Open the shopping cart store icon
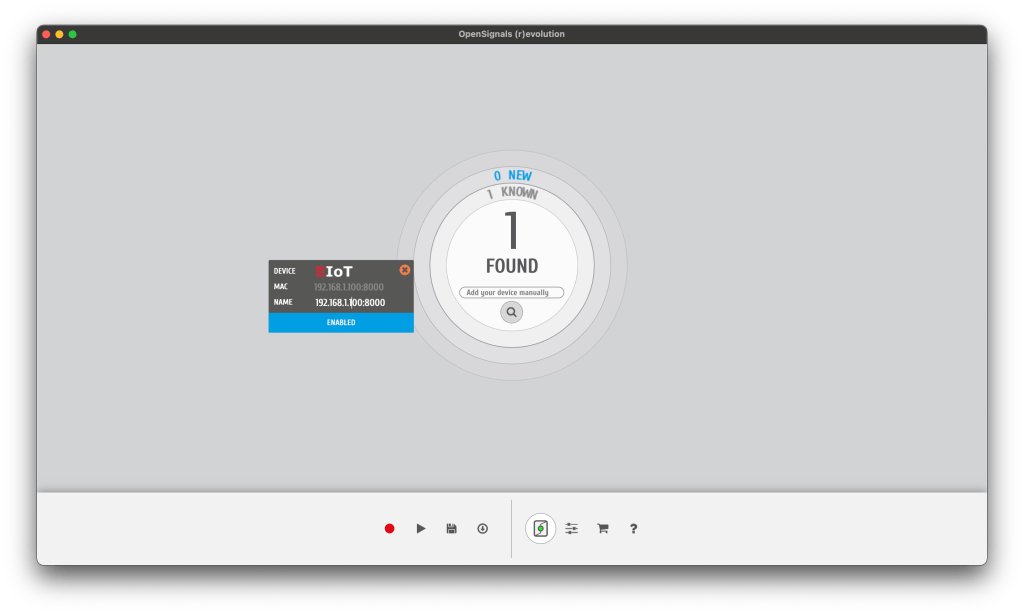Screen dimensions: 1024x614 tap(602, 528)
